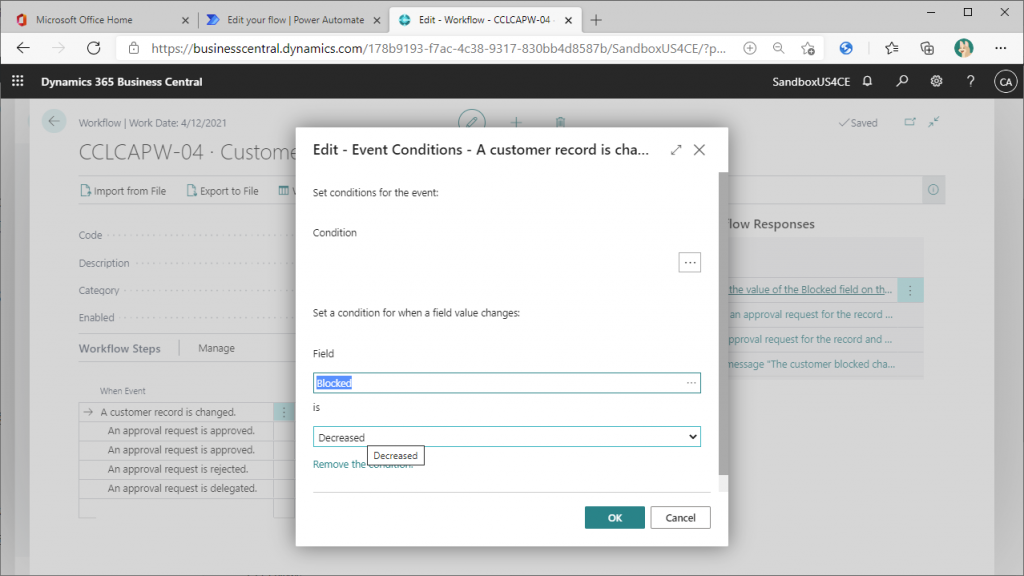Select 'An approval request is rejected.' row
Viewport: 1024px width, 576px height.
tap(178, 469)
